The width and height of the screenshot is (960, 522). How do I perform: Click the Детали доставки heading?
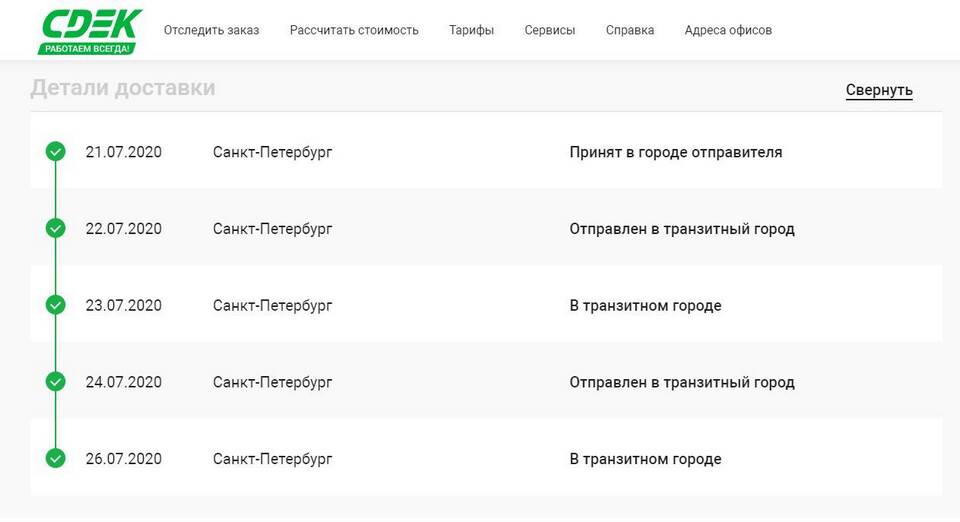pos(122,88)
